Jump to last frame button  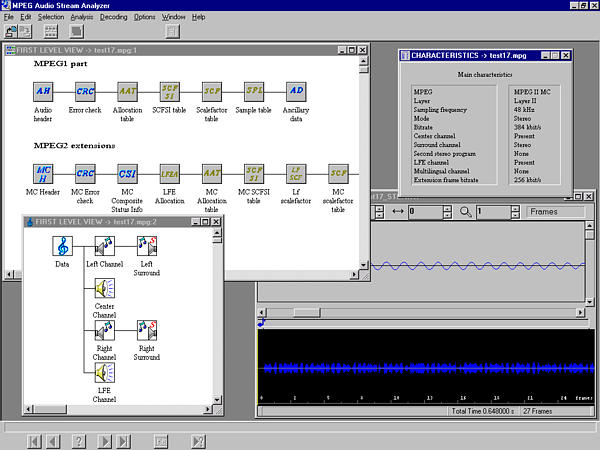tap(124, 440)
